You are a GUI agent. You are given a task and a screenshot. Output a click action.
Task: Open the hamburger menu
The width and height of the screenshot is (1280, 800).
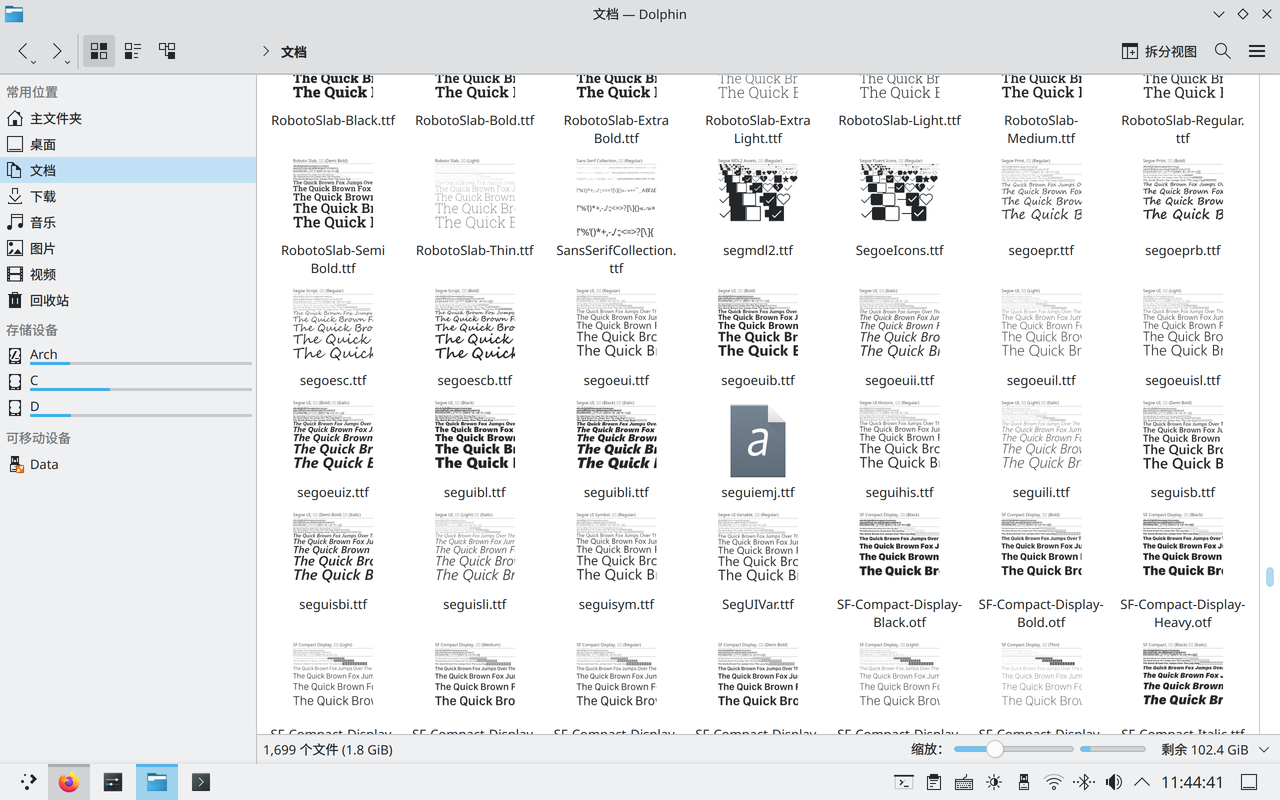point(1257,51)
